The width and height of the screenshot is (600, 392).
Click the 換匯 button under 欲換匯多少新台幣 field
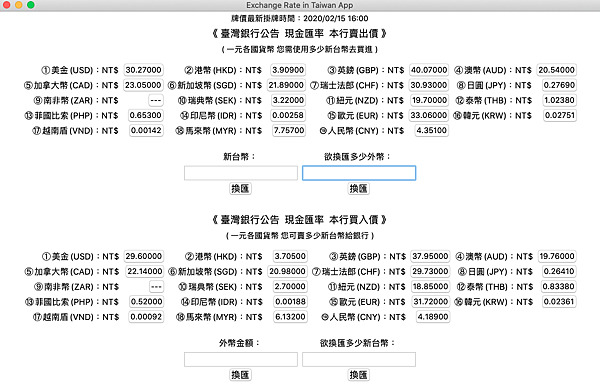[359, 375]
